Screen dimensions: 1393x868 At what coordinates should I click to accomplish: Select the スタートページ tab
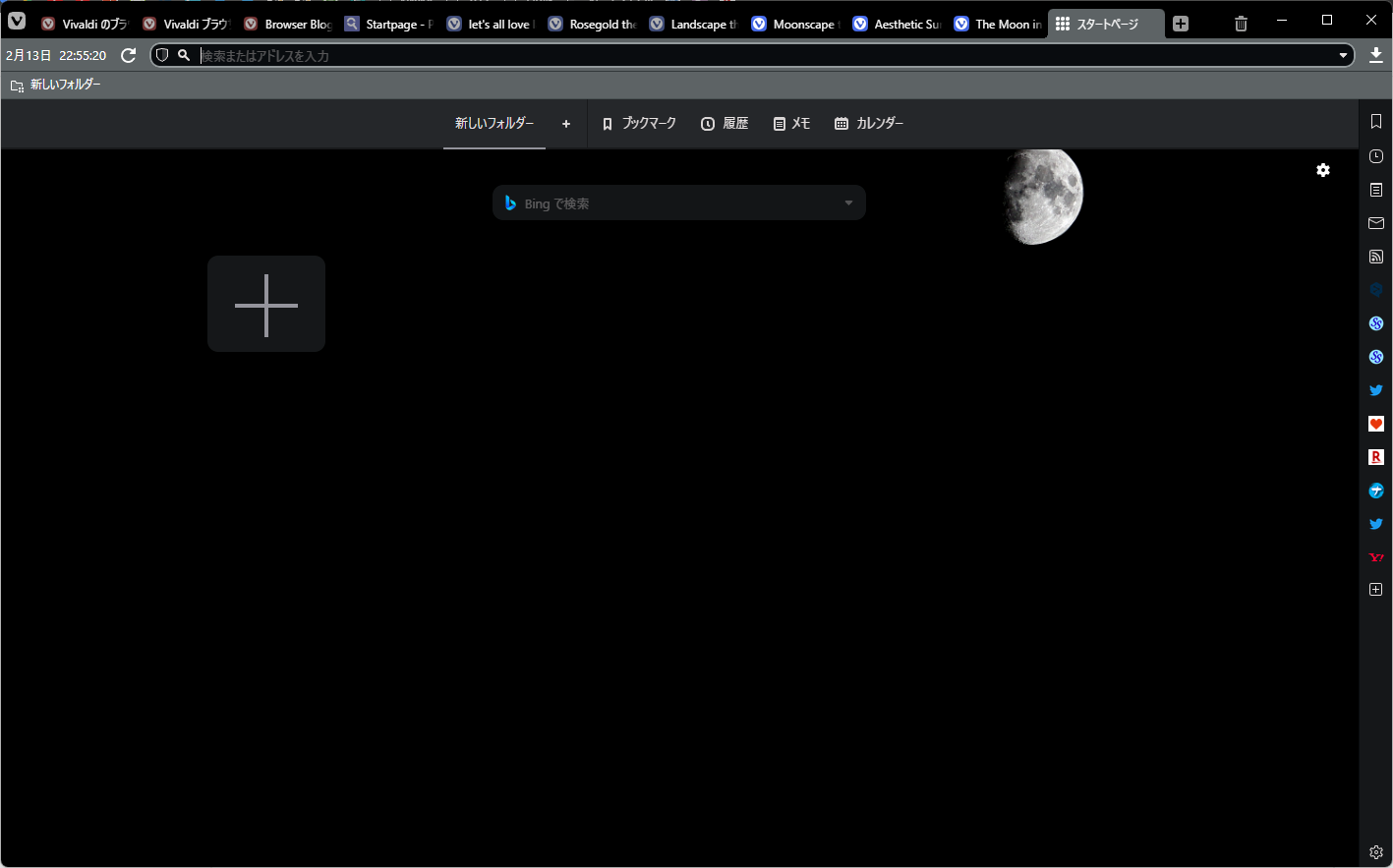[x=1106, y=24]
